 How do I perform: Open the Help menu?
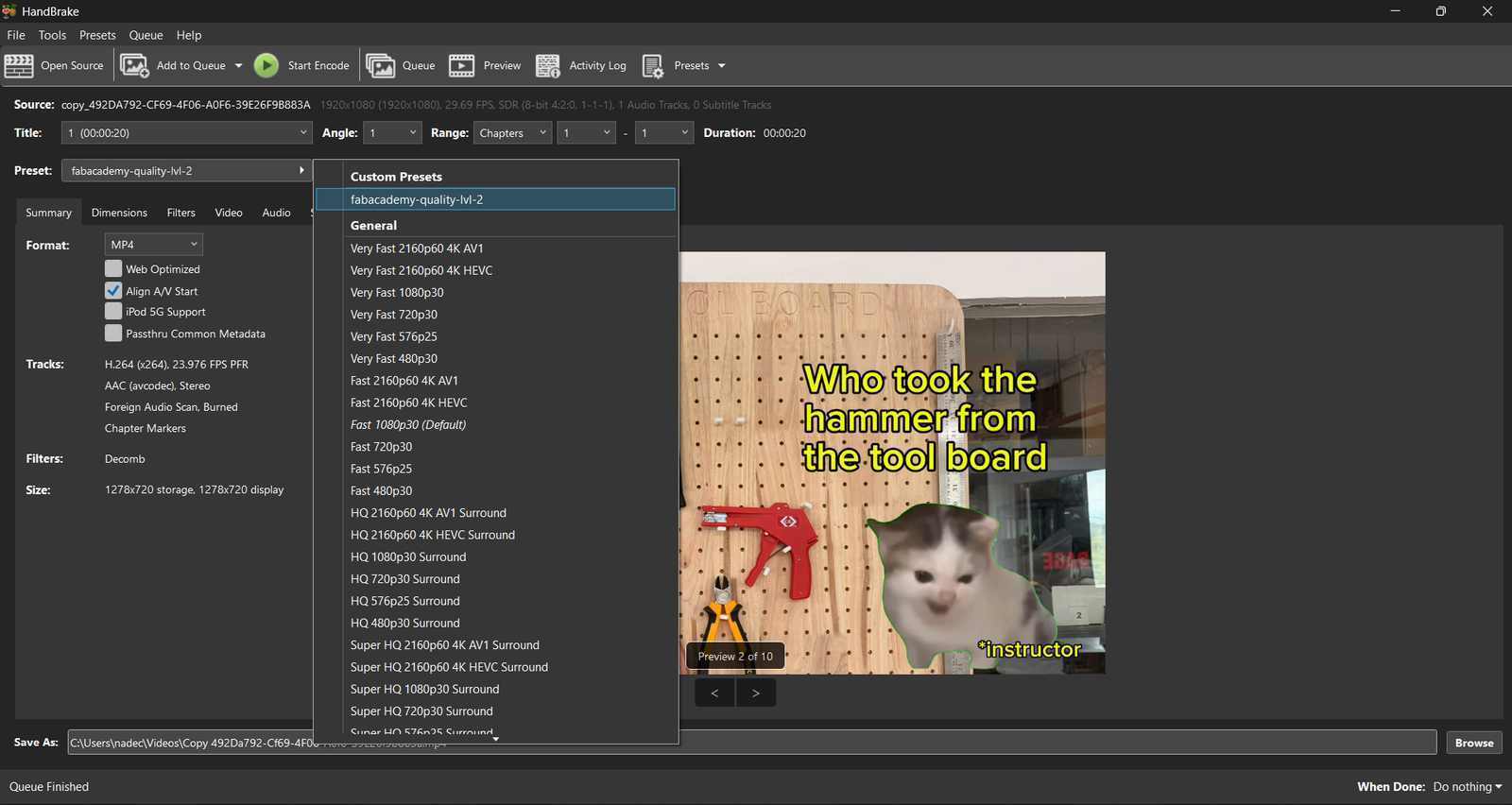coord(189,35)
